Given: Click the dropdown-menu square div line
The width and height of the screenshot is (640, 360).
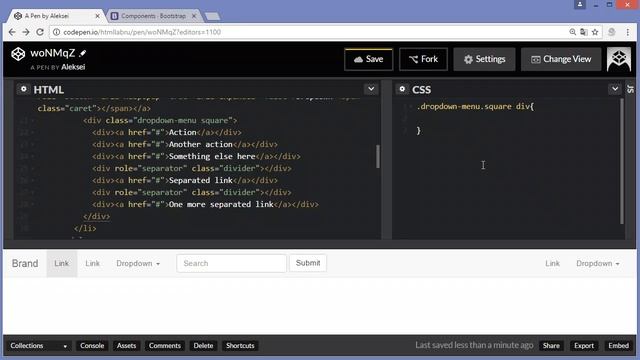Looking at the screenshot, I should coord(160,120).
